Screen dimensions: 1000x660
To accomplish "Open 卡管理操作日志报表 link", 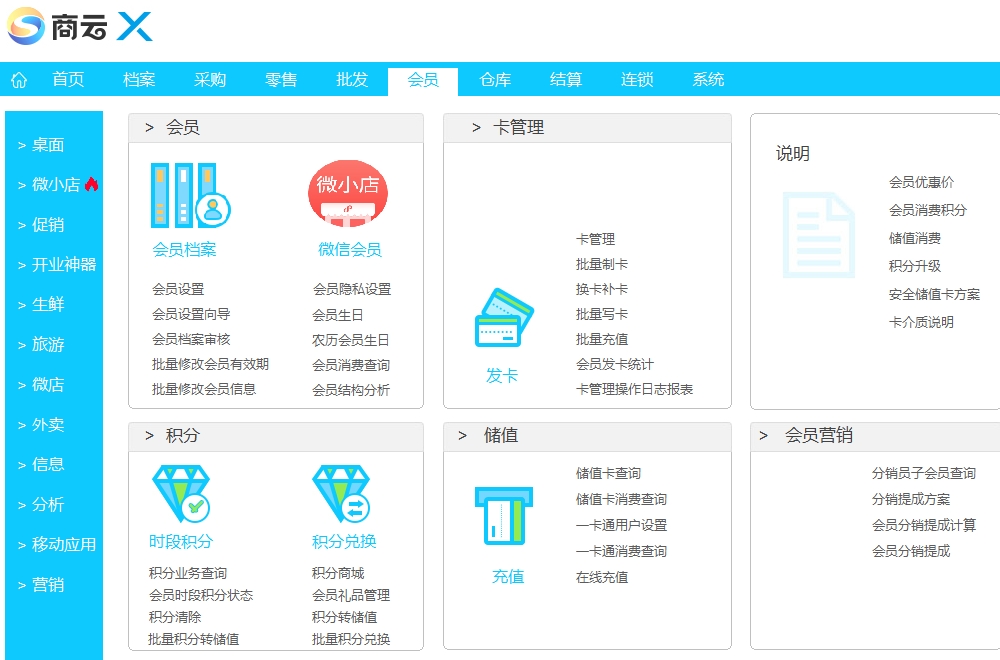I will 635,389.
